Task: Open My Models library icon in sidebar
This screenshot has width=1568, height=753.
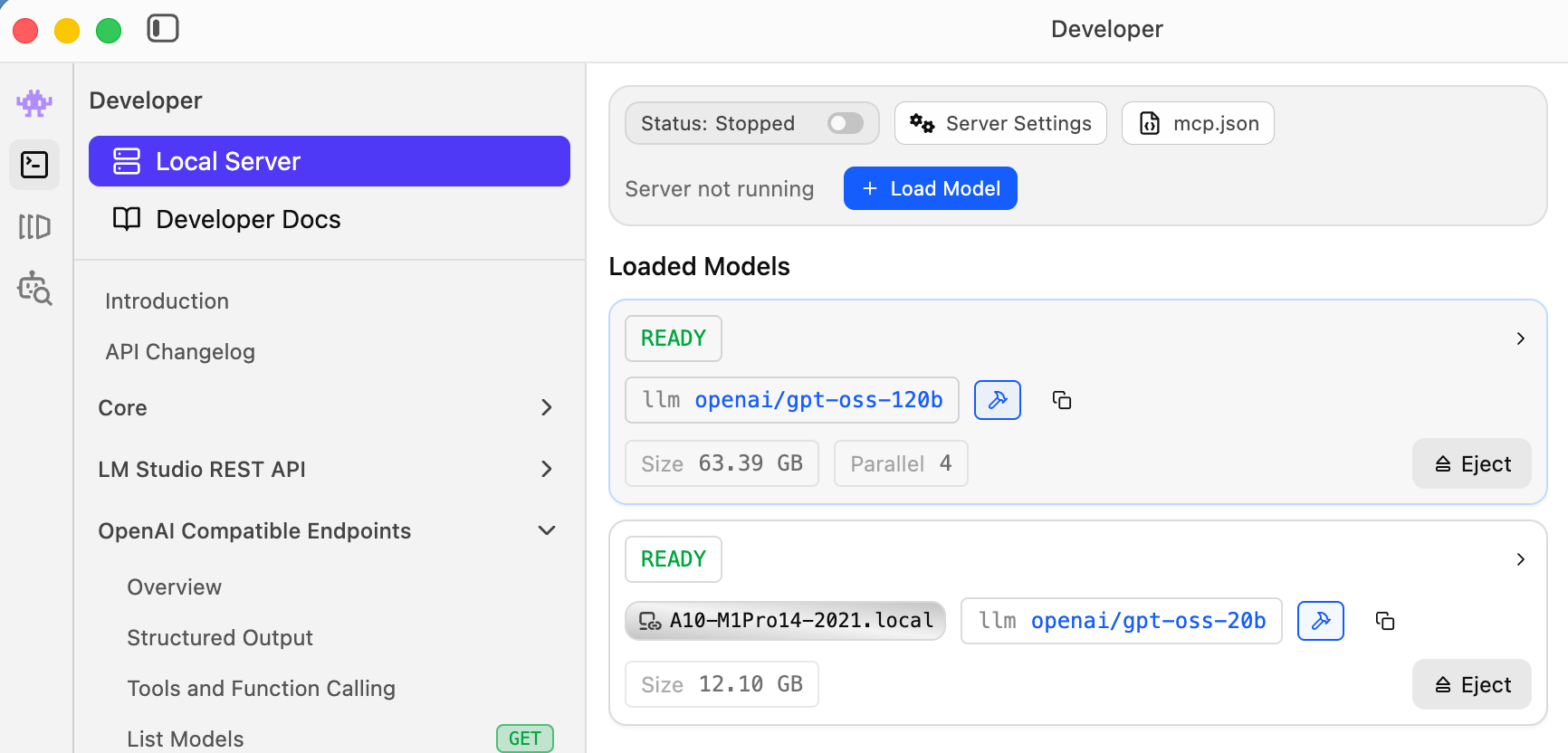Action: point(34,226)
